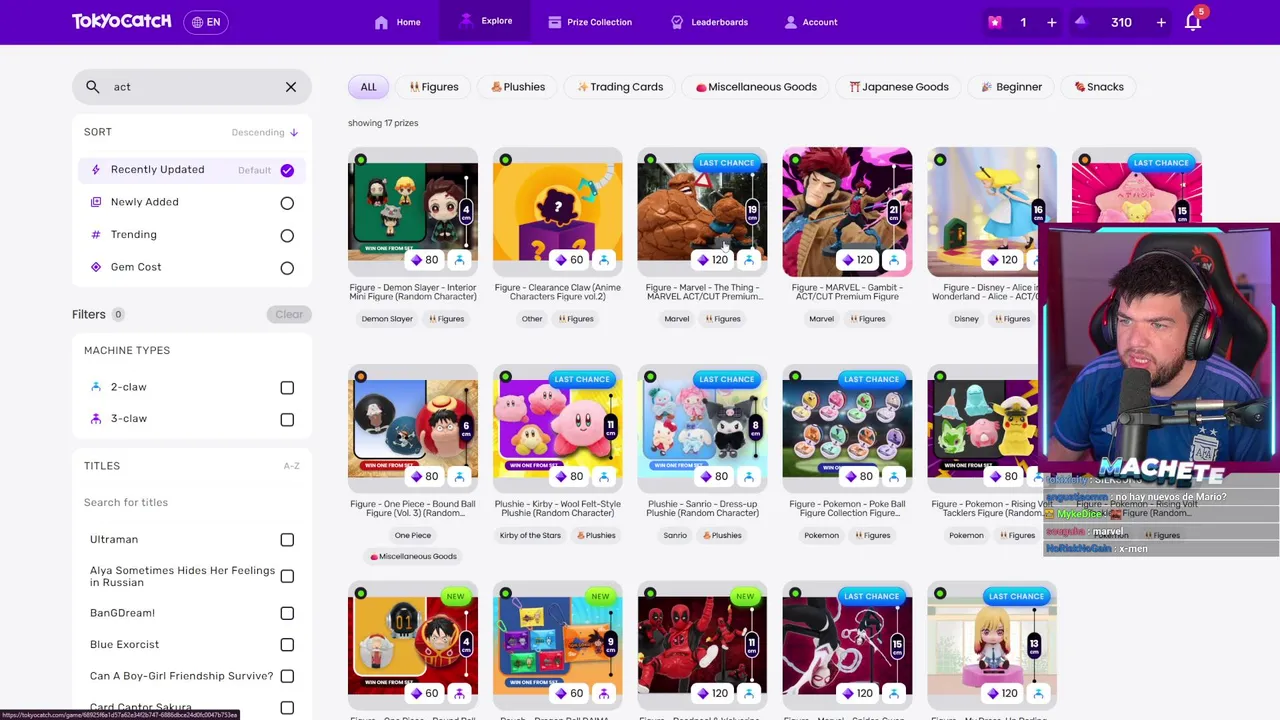Click the search magnifier icon
1280x720 pixels.
(x=93, y=87)
